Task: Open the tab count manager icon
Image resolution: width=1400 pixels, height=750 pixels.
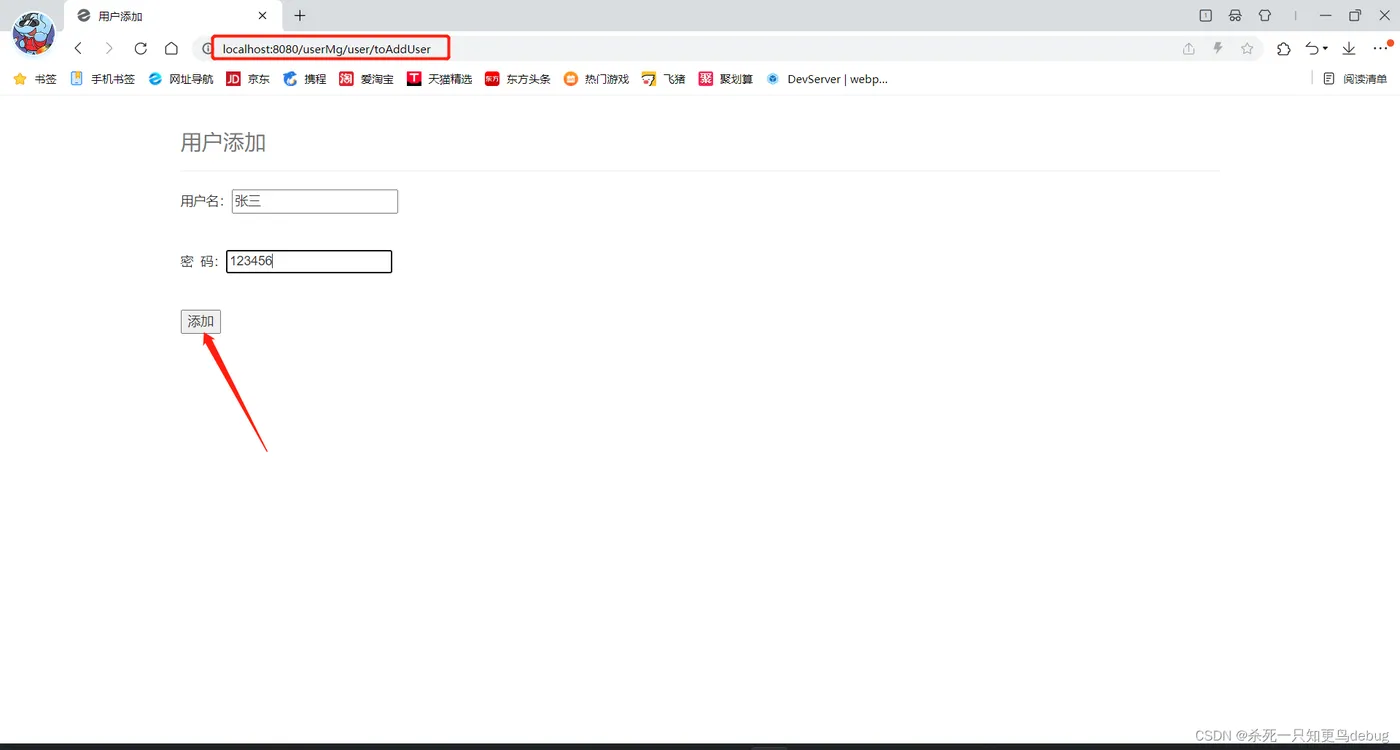Action: pyautogui.click(x=1206, y=16)
